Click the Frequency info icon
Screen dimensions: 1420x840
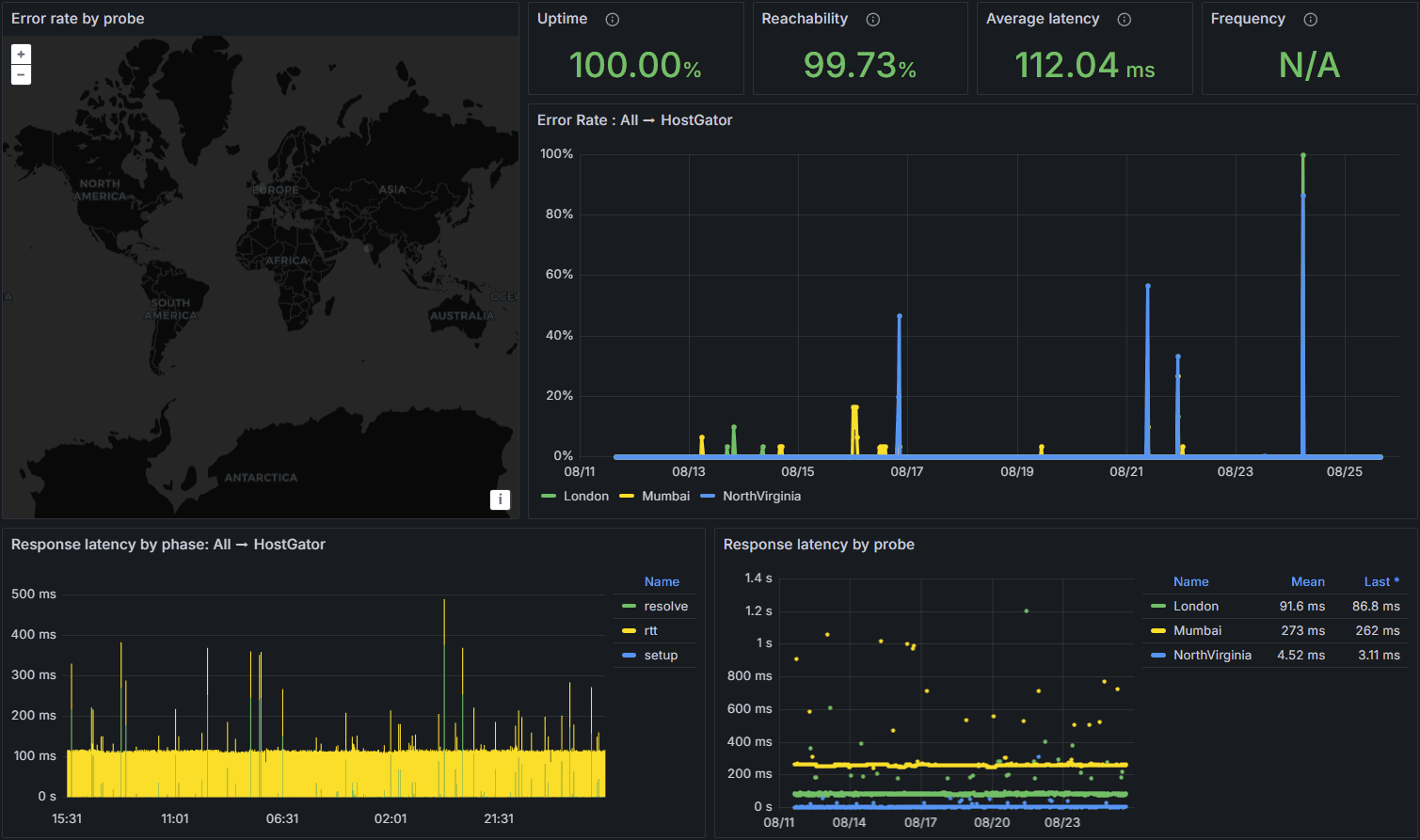point(1311,20)
